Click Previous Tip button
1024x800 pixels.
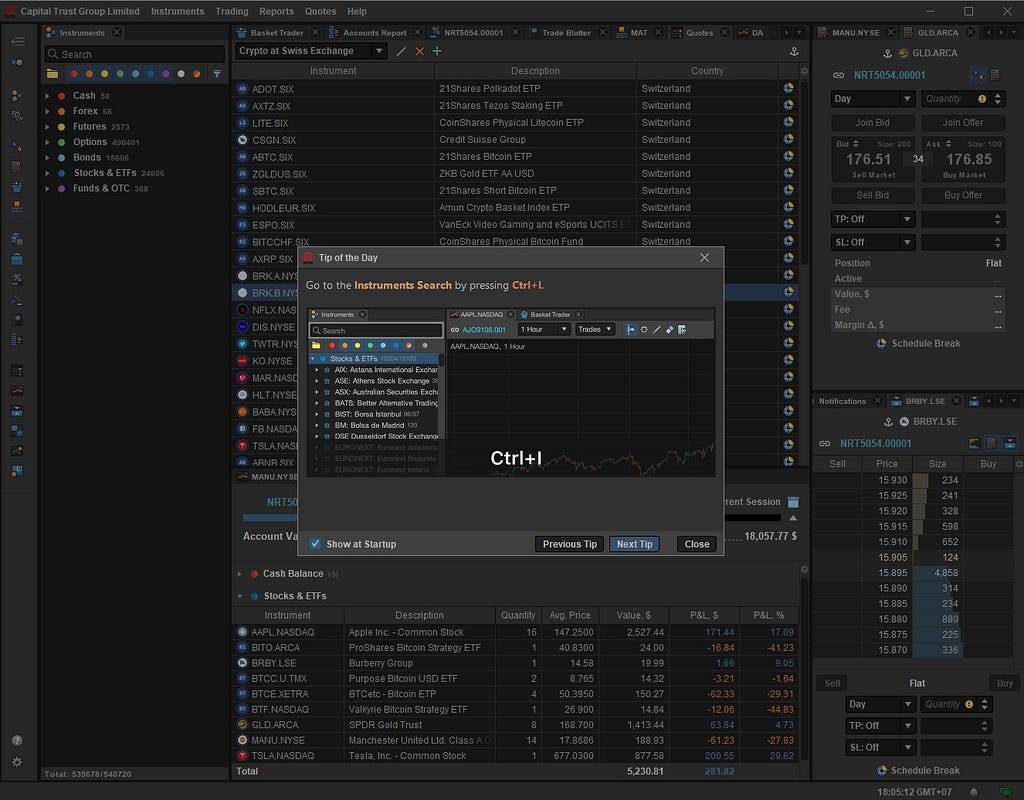569,544
